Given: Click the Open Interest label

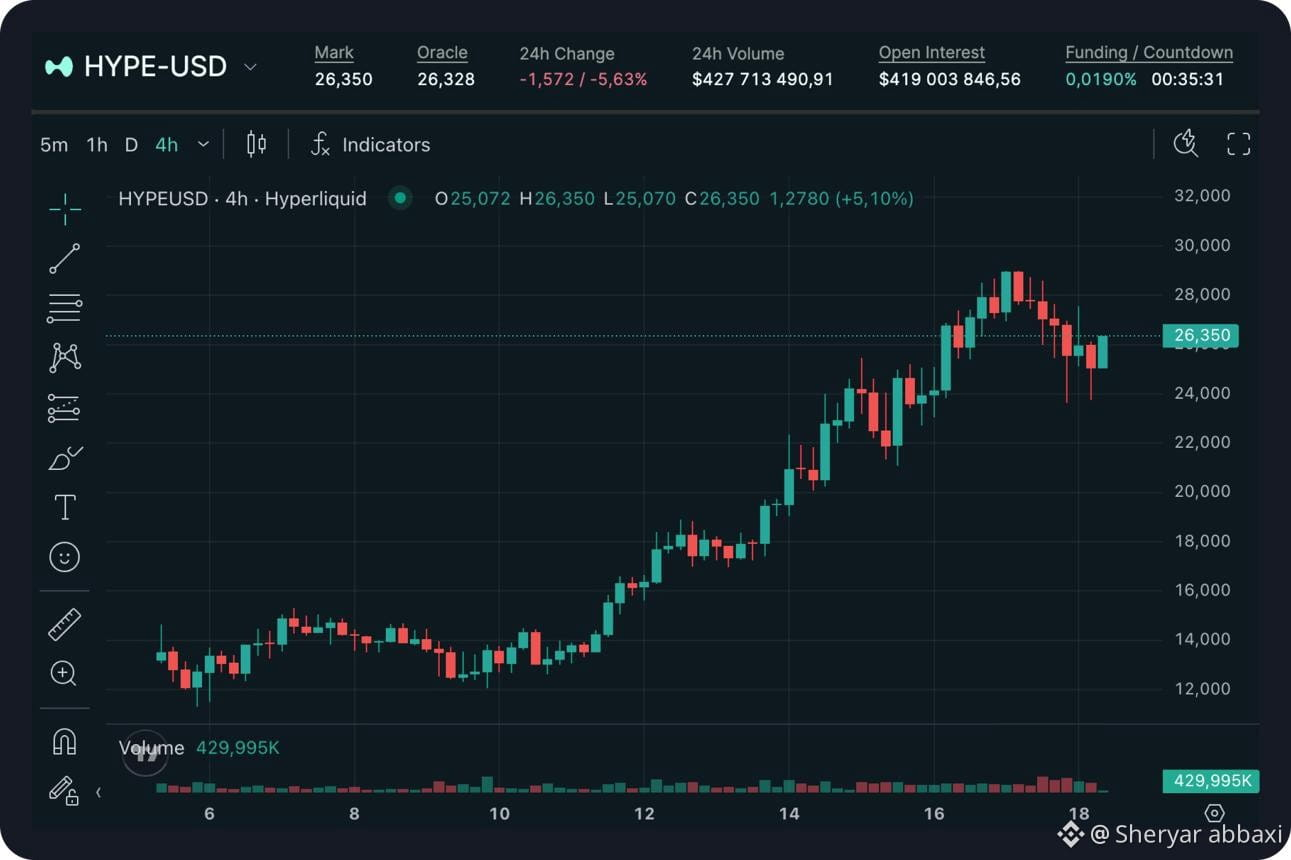Looking at the screenshot, I should tap(932, 53).
